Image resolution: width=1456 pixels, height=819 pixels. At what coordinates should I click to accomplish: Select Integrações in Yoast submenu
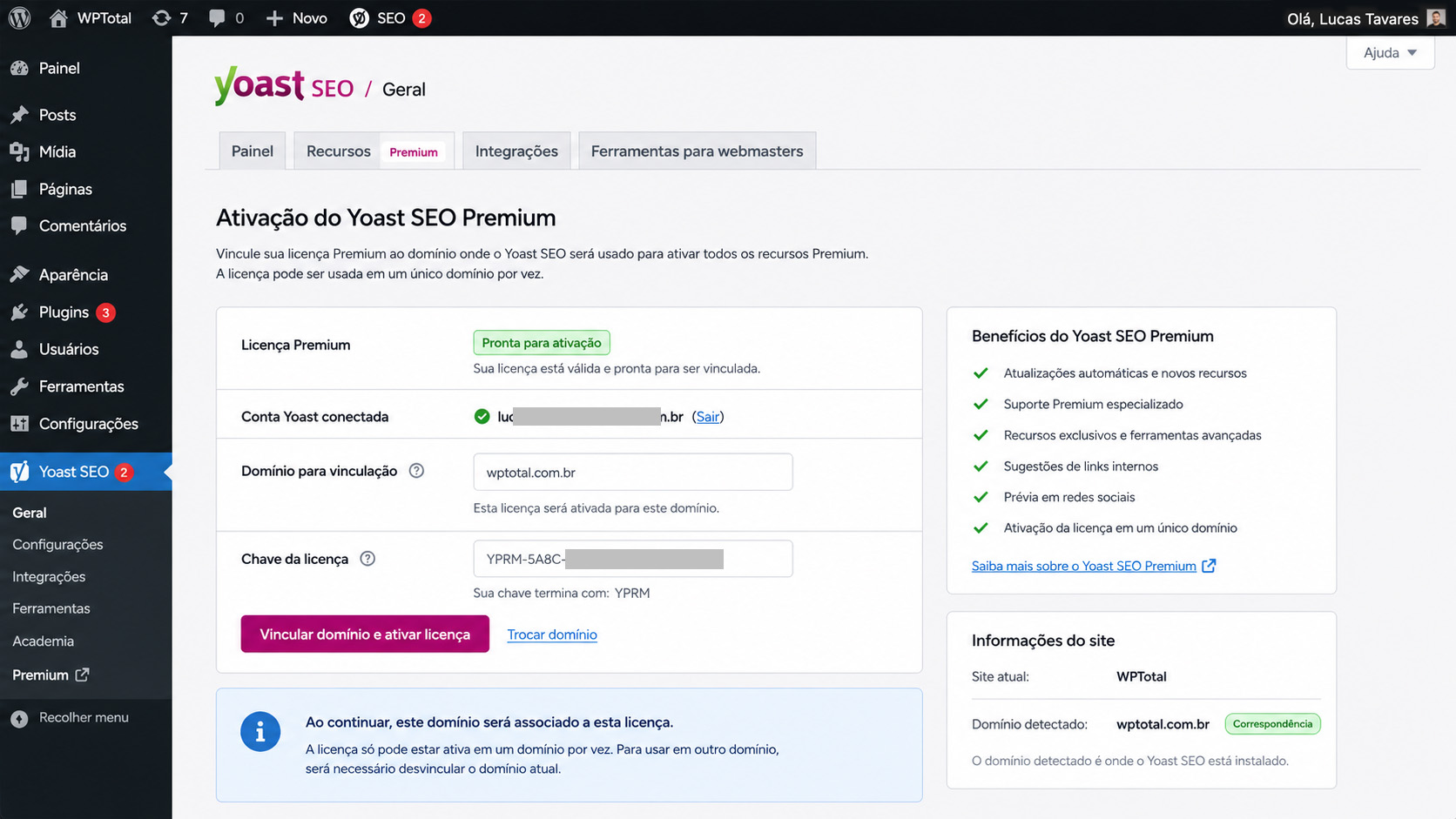pos(49,577)
